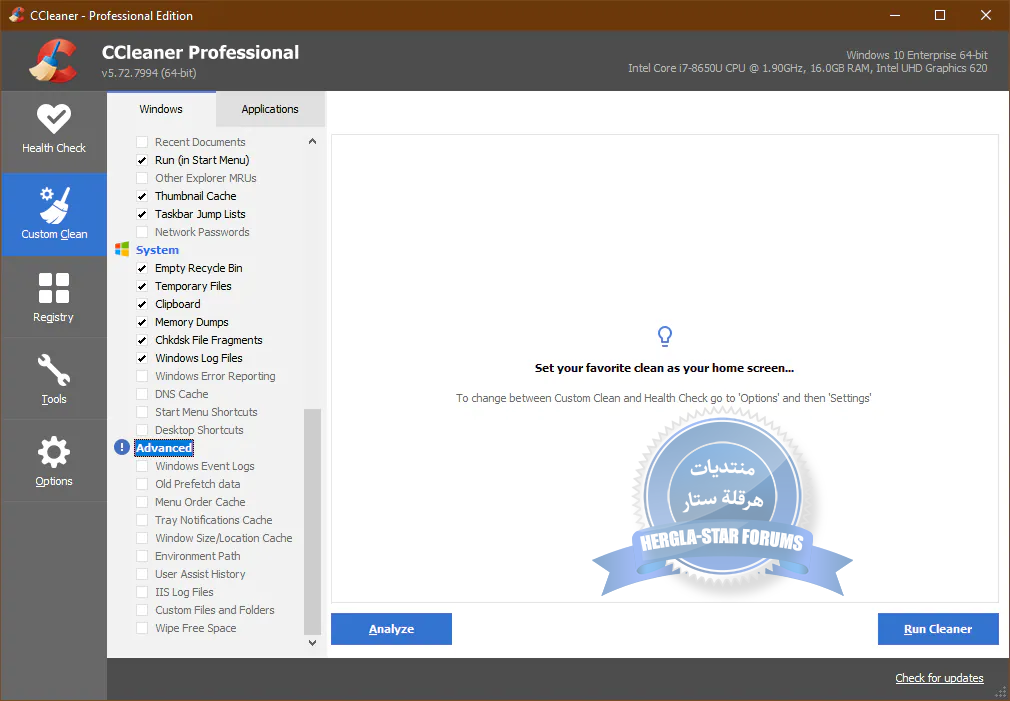Open the Registry cleaner section

click(53, 297)
